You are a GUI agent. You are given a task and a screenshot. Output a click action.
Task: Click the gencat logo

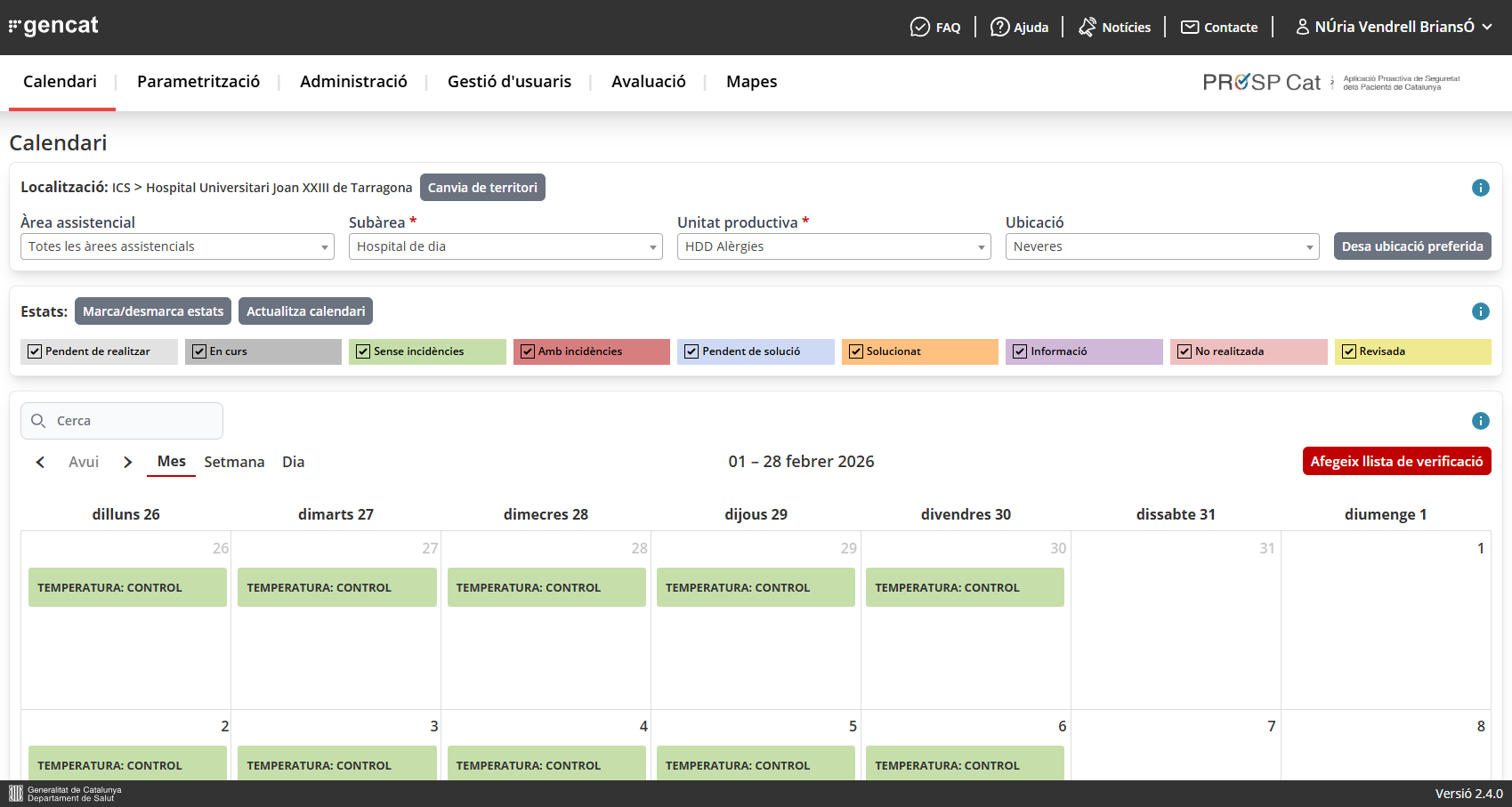tap(53, 26)
